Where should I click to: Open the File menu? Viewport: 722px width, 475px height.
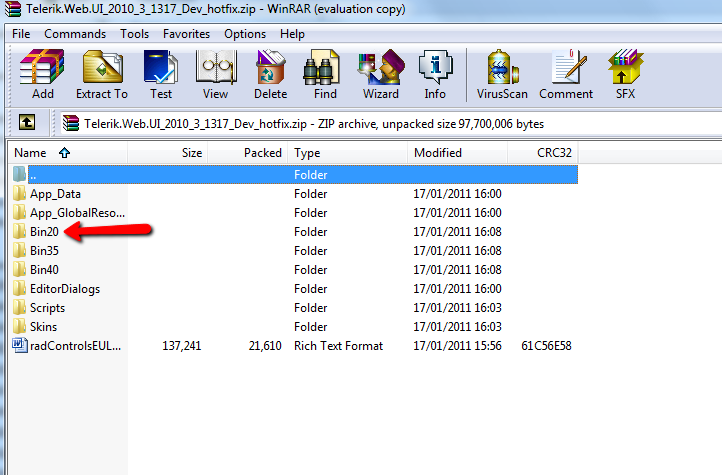pyautogui.click(x=21, y=34)
